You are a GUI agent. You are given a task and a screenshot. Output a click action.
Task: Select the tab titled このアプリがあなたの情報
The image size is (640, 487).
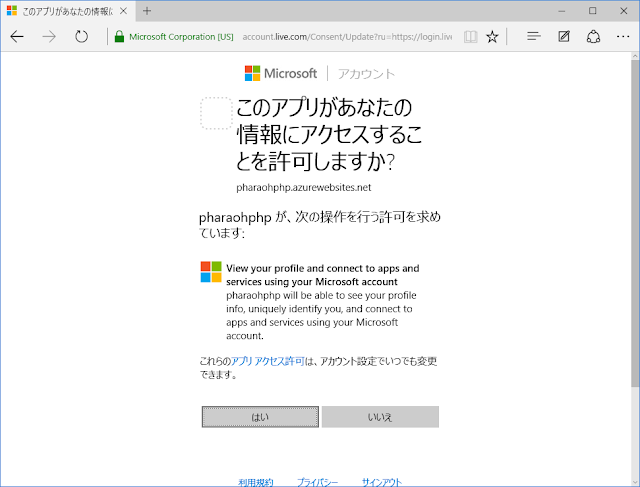coord(67,11)
